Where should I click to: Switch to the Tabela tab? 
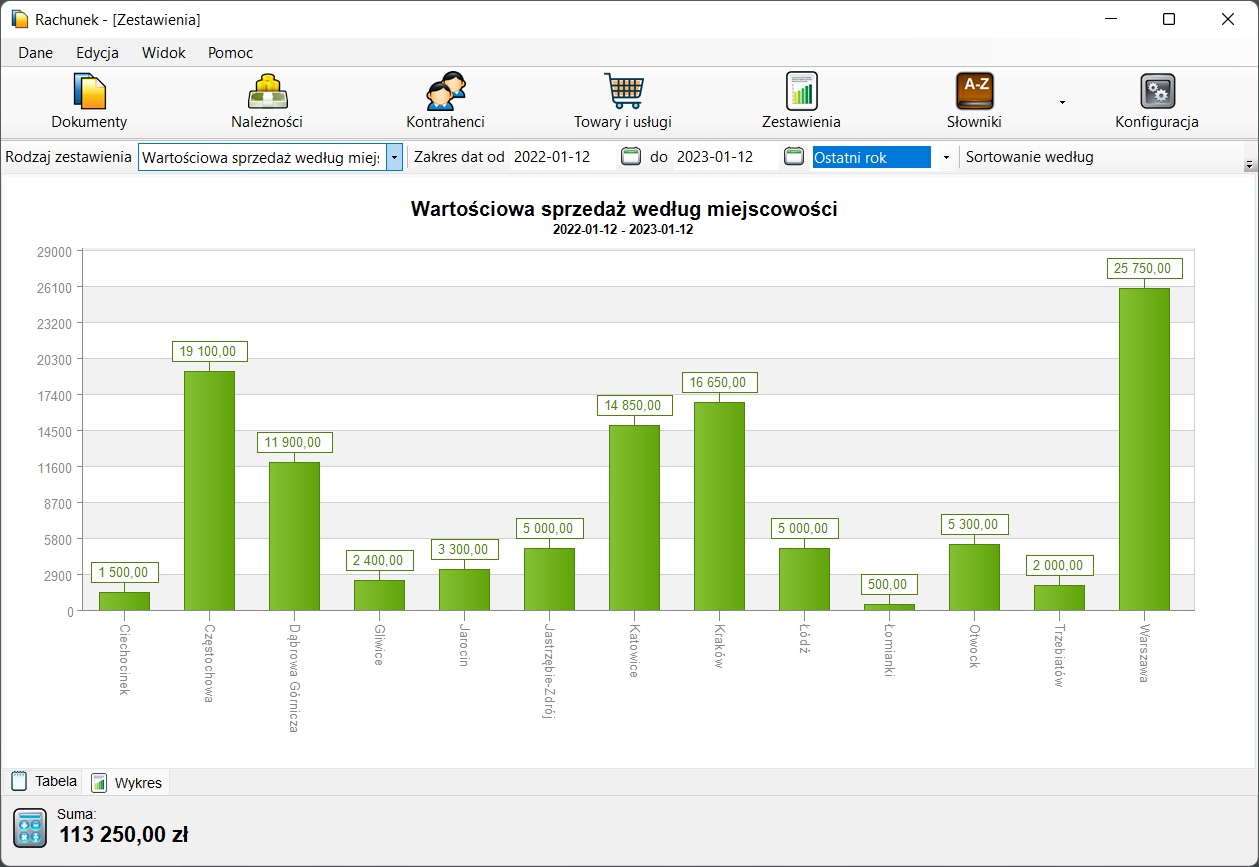45,782
